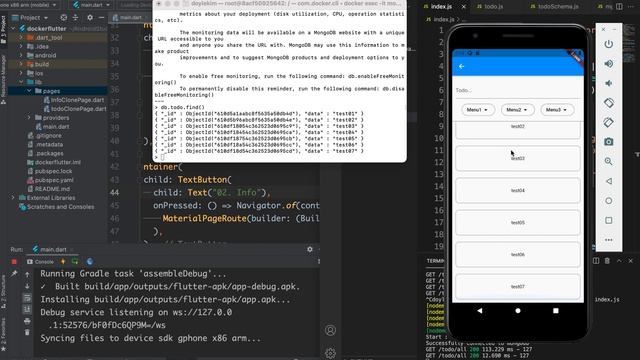Tap the test05 card in the app
The image size is (640, 360).
coord(518,222)
